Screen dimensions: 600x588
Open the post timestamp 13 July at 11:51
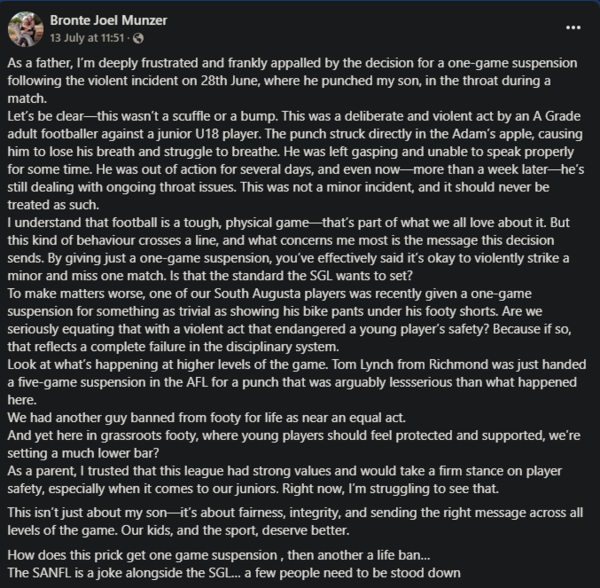coord(87,38)
